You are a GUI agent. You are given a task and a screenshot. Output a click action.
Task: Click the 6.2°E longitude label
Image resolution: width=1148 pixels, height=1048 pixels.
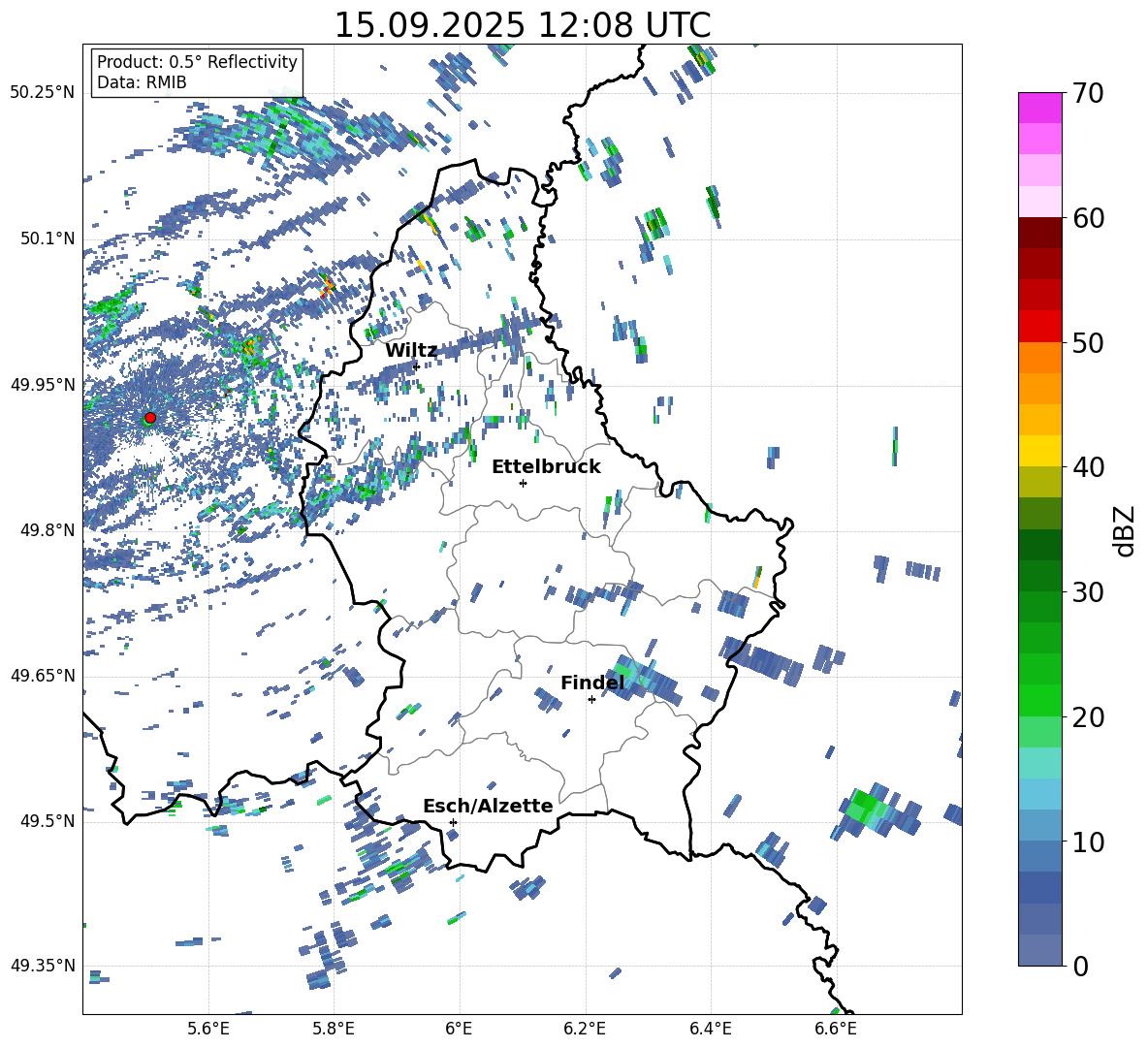585,1029
